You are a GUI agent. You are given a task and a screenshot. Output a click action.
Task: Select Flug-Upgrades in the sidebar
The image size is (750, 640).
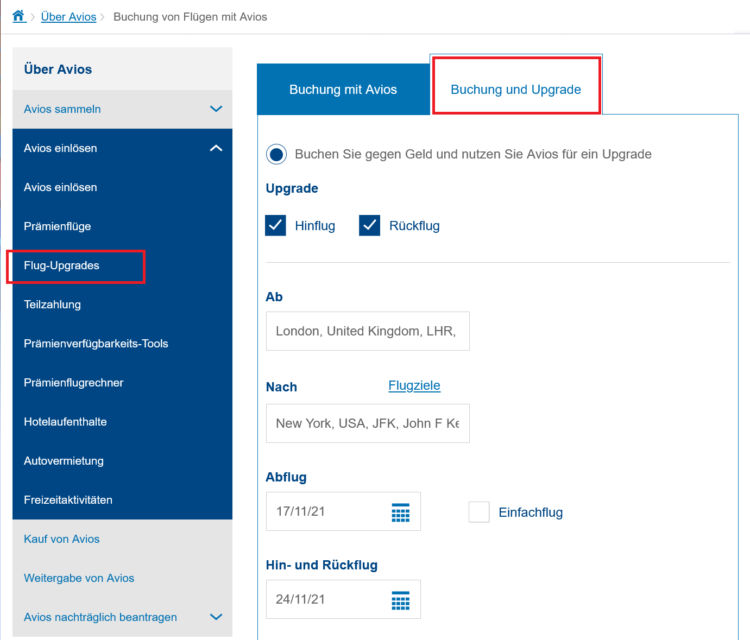[x=62, y=266]
